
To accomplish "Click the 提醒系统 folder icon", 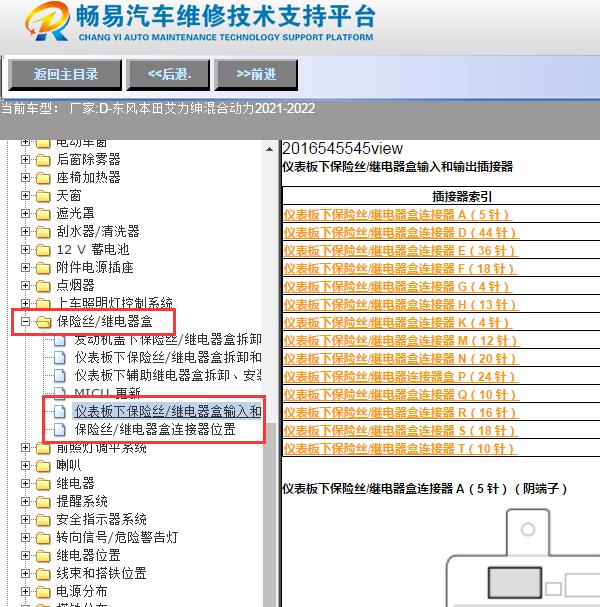I will tap(43, 502).
